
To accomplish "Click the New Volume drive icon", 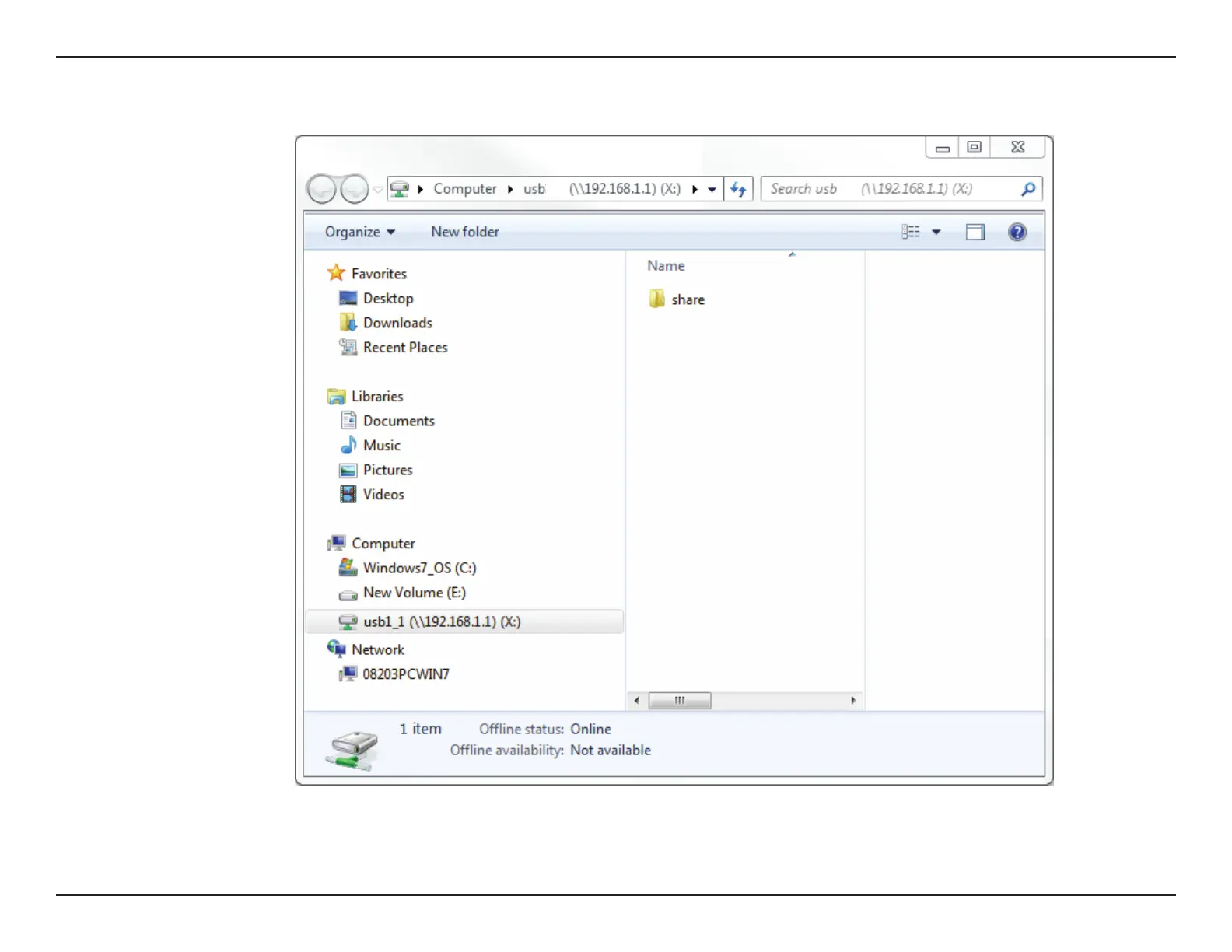I will click(348, 595).
